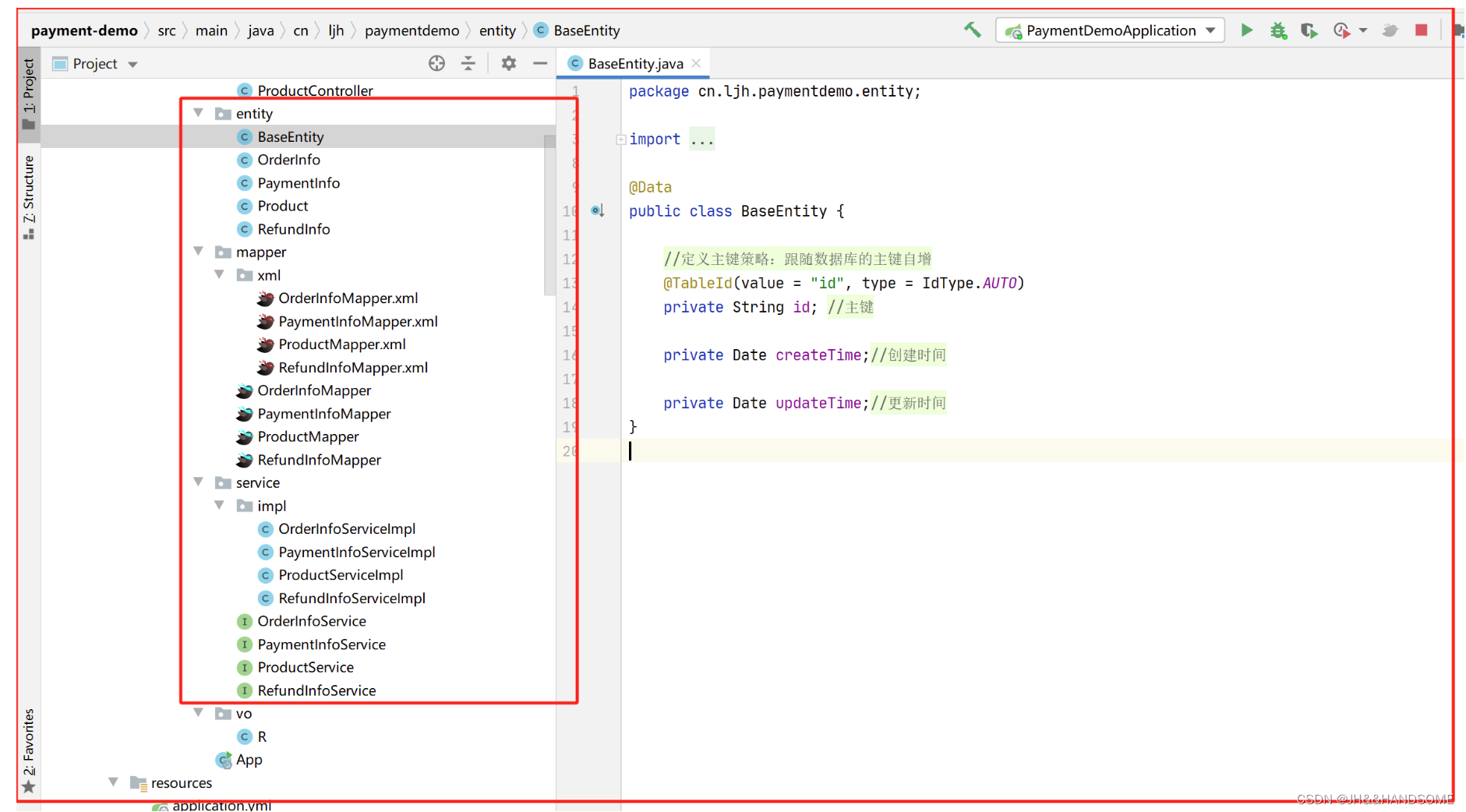Collapse the service folder
This screenshot has width=1466, height=812.
coord(199,482)
